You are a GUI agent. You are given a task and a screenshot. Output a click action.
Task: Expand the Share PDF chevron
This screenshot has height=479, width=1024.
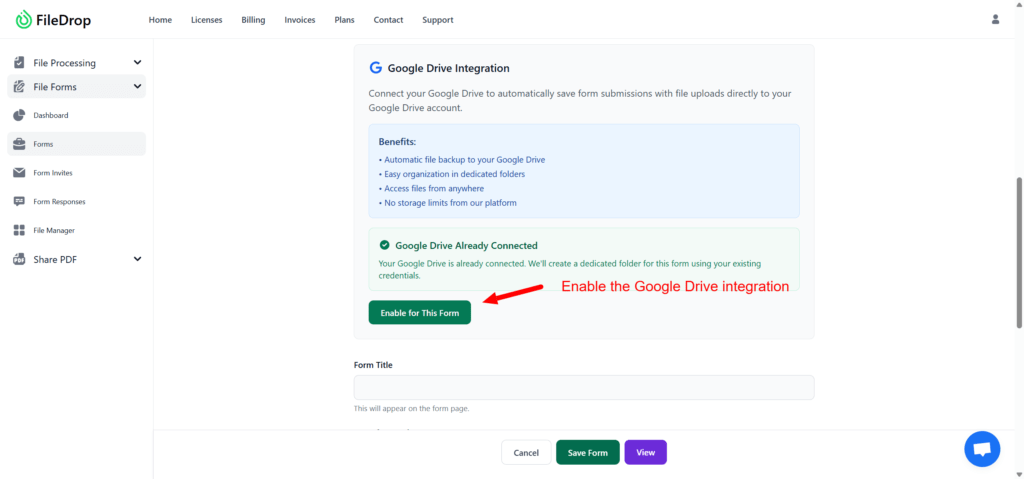pyautogui.click(x=137, y=259)
